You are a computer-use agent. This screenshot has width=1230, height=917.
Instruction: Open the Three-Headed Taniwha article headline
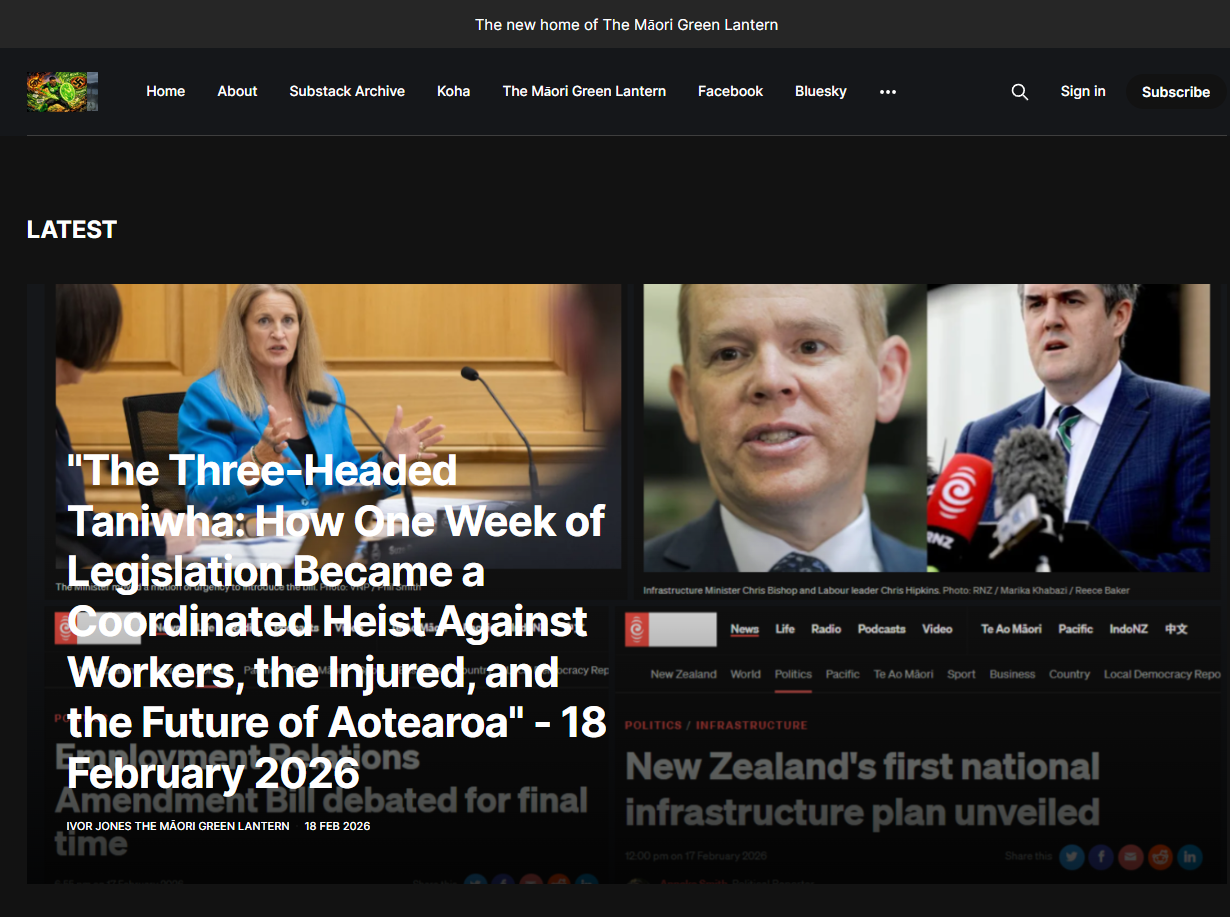tap(336, 621)
